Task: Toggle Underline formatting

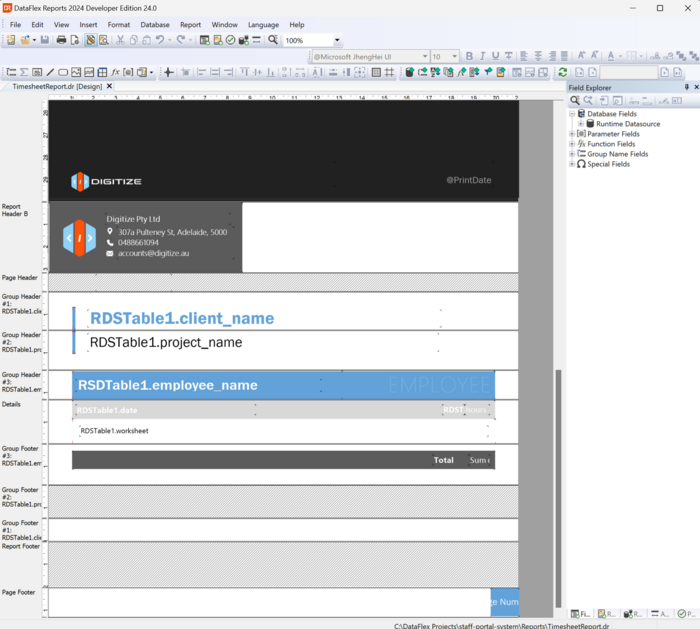Action: coord(495,56)
